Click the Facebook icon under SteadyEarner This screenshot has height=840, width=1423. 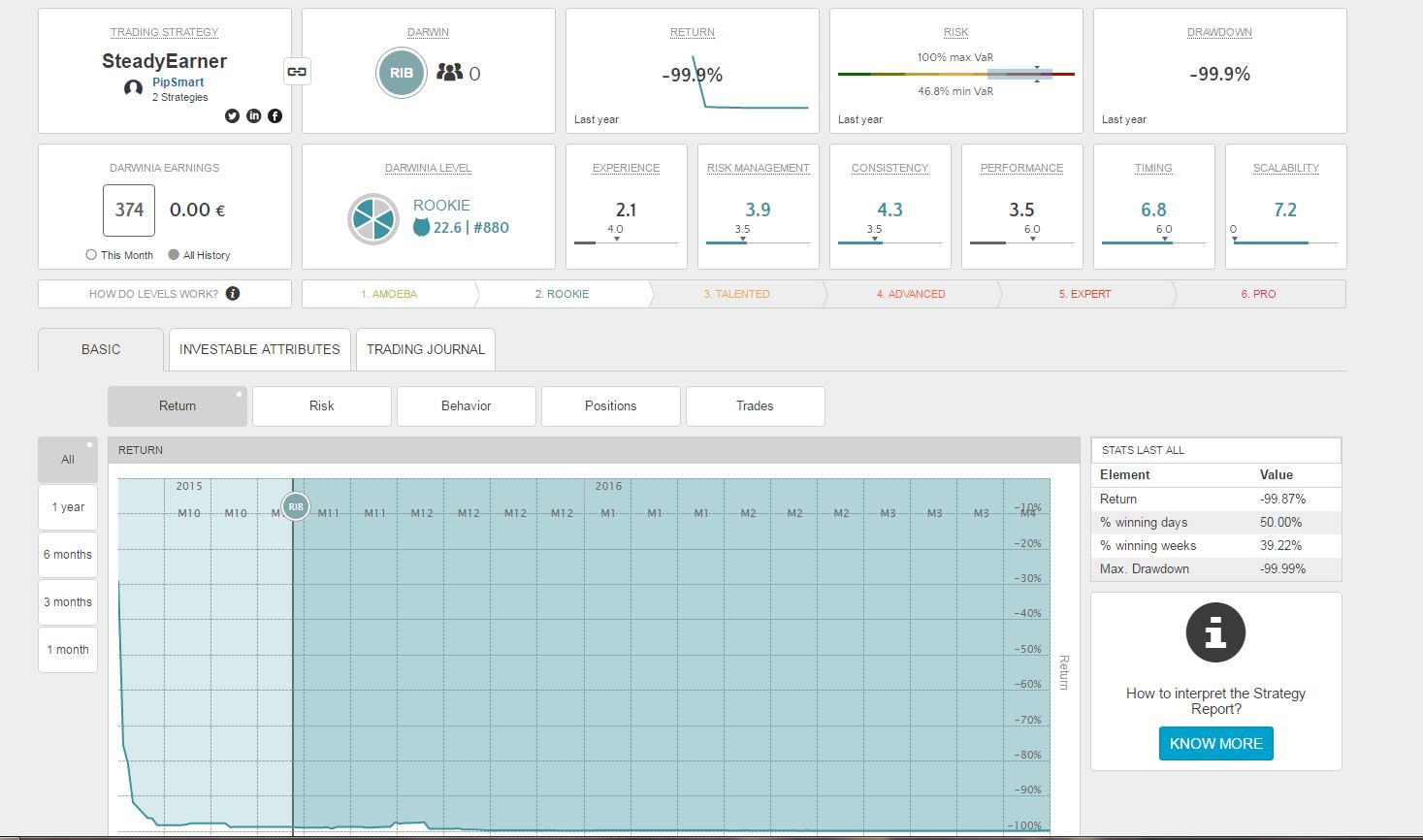click(275, 115)
